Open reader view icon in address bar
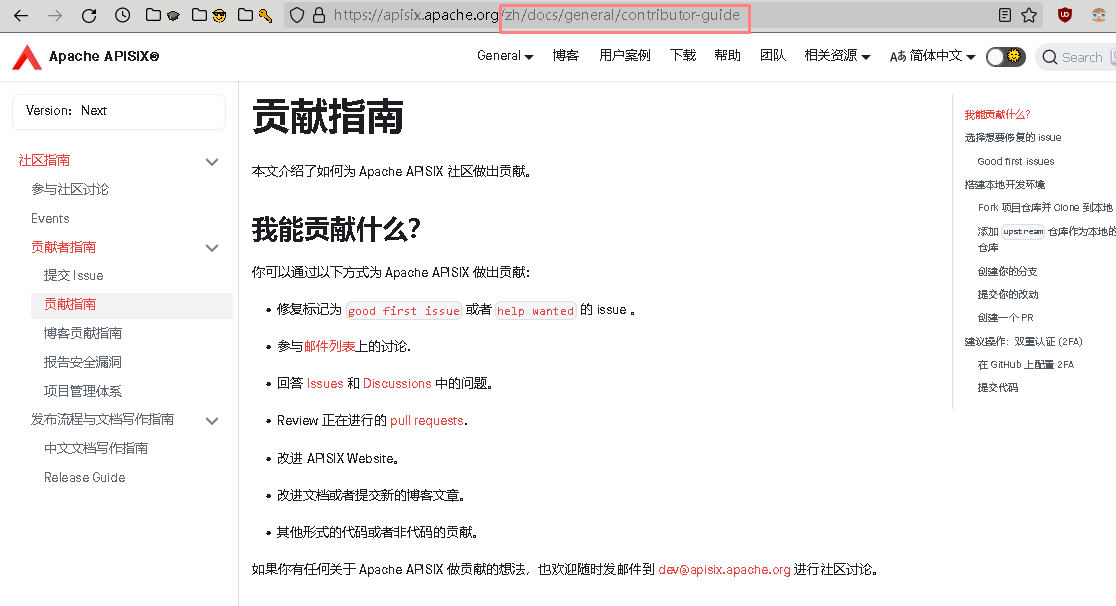This screenshot has width=1116, height=606. pos(1006,15)
